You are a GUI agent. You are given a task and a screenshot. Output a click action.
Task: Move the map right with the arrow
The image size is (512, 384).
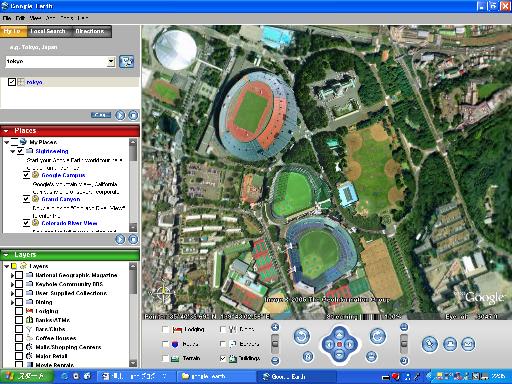[x=350, y=344]
